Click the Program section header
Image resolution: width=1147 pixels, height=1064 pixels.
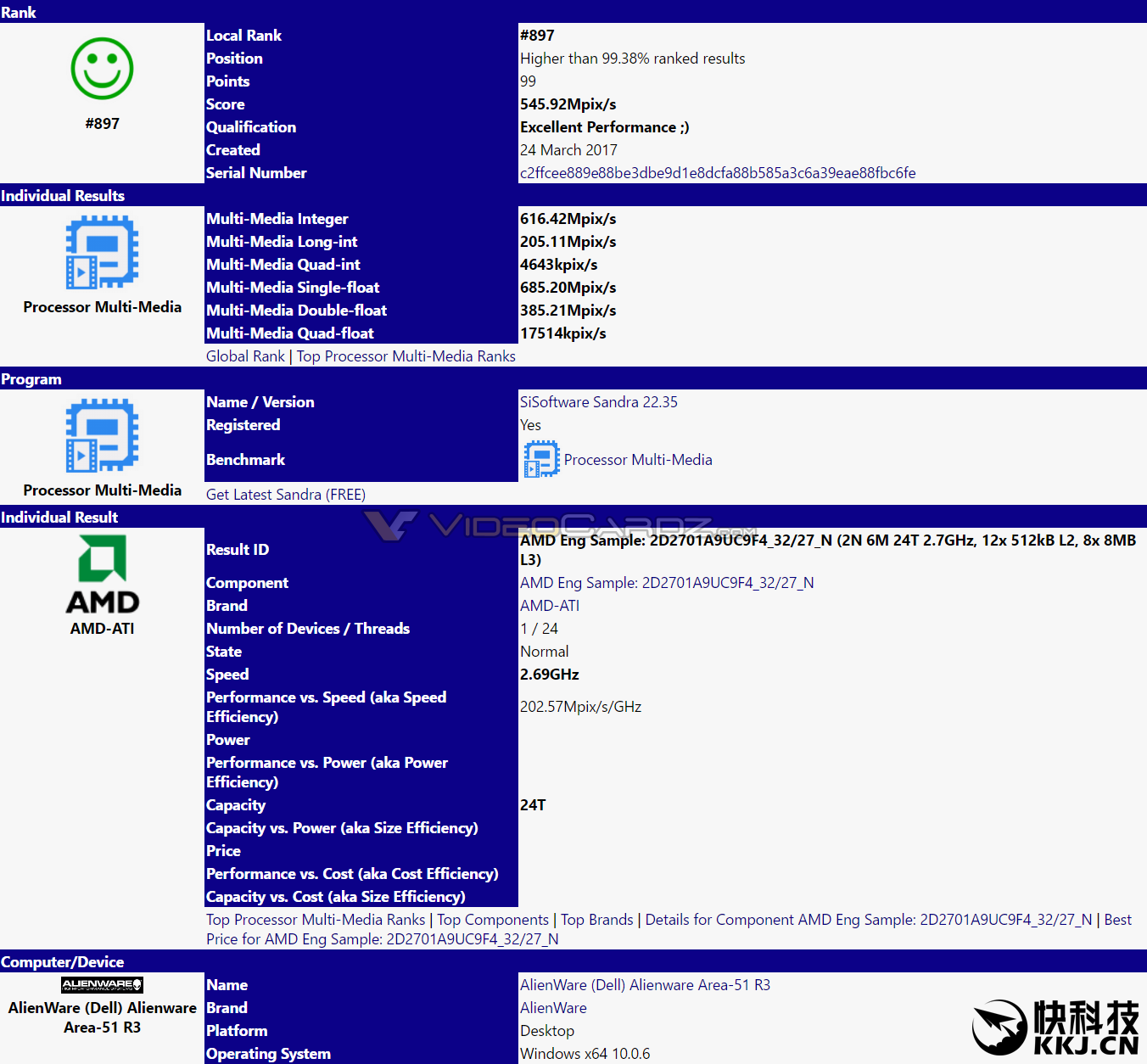click(x=573, y=378)
